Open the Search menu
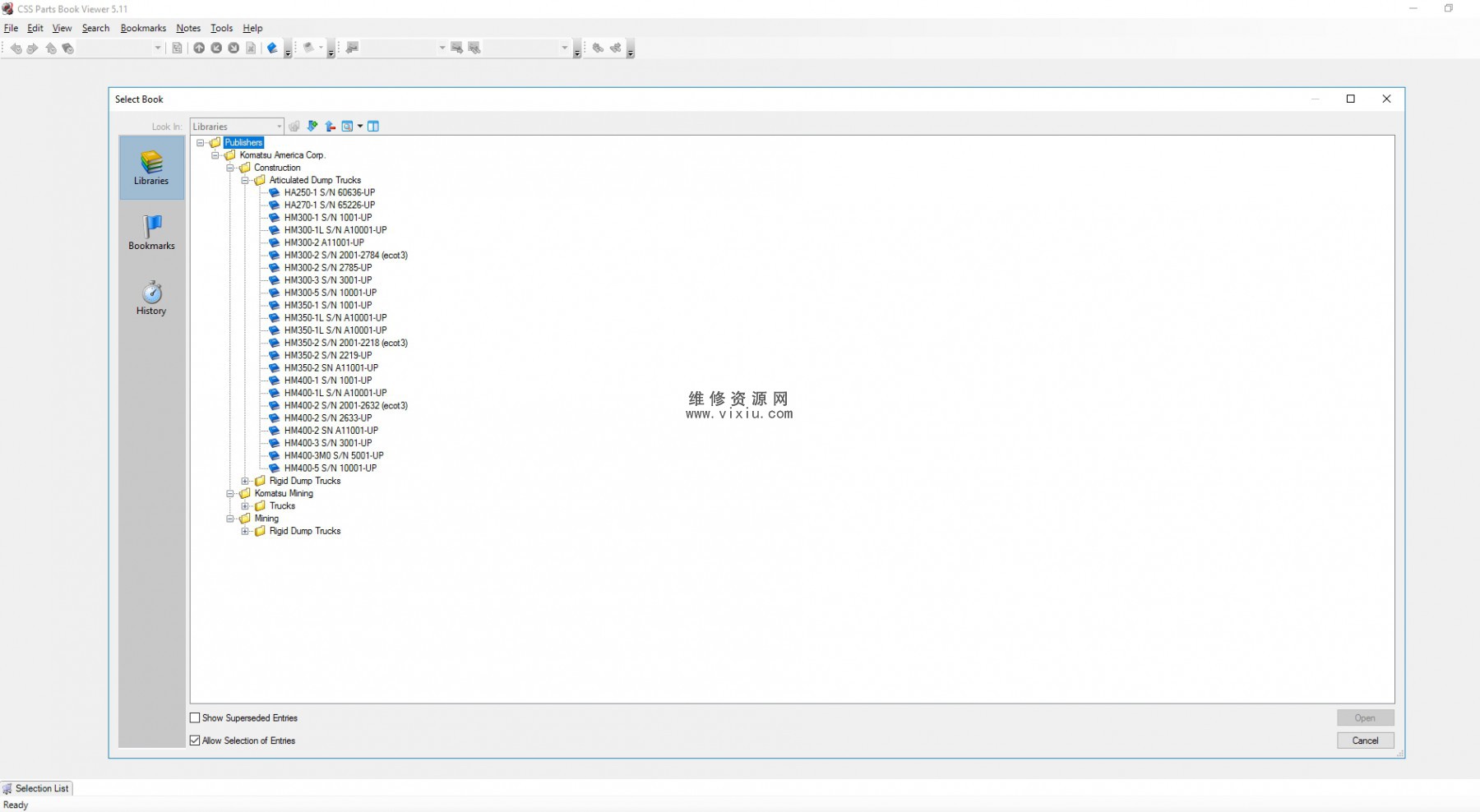 click(95, 28)
